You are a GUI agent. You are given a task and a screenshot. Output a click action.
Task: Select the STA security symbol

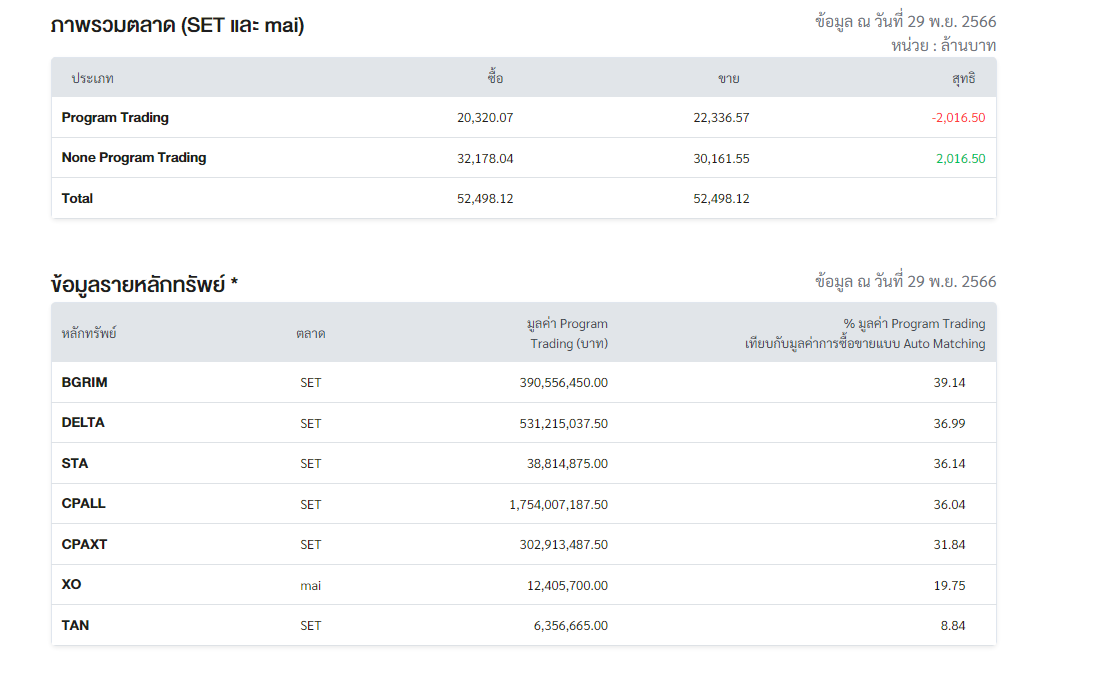tap(75, 463)
